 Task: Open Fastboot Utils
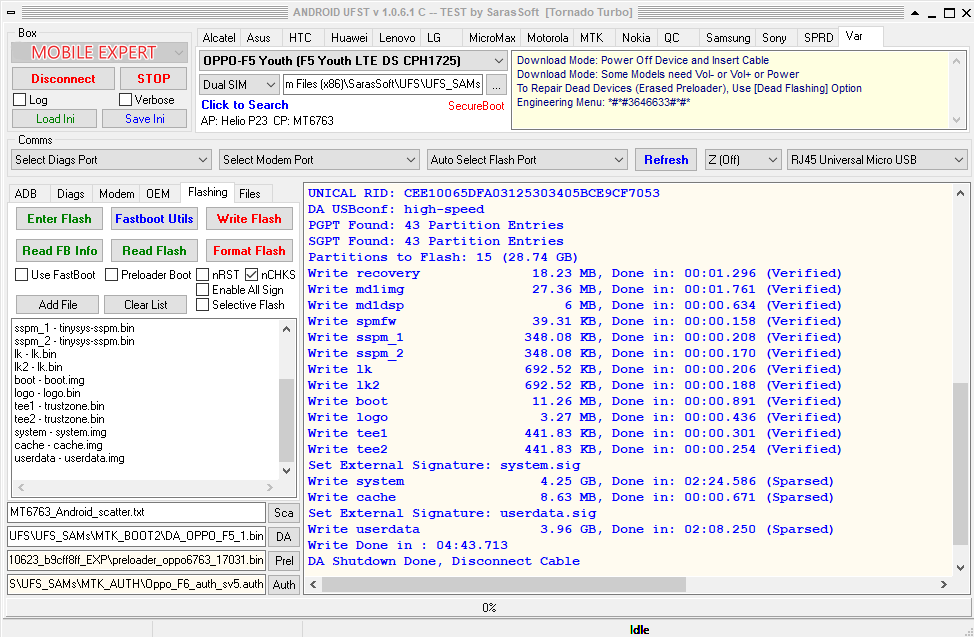coord(154,219)
